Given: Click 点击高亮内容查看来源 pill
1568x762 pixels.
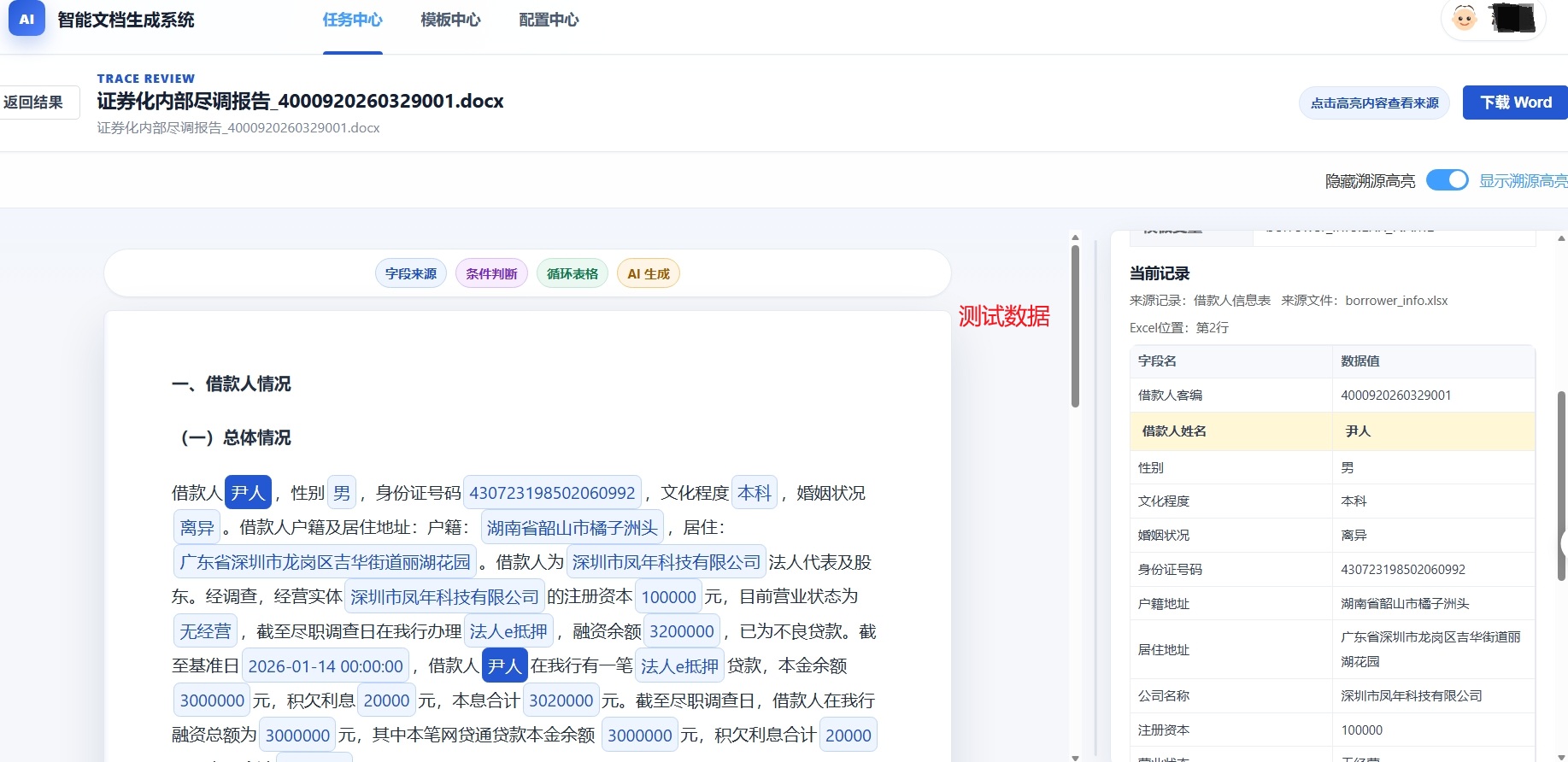Looking at the screenshot, I should point(1374,103).
